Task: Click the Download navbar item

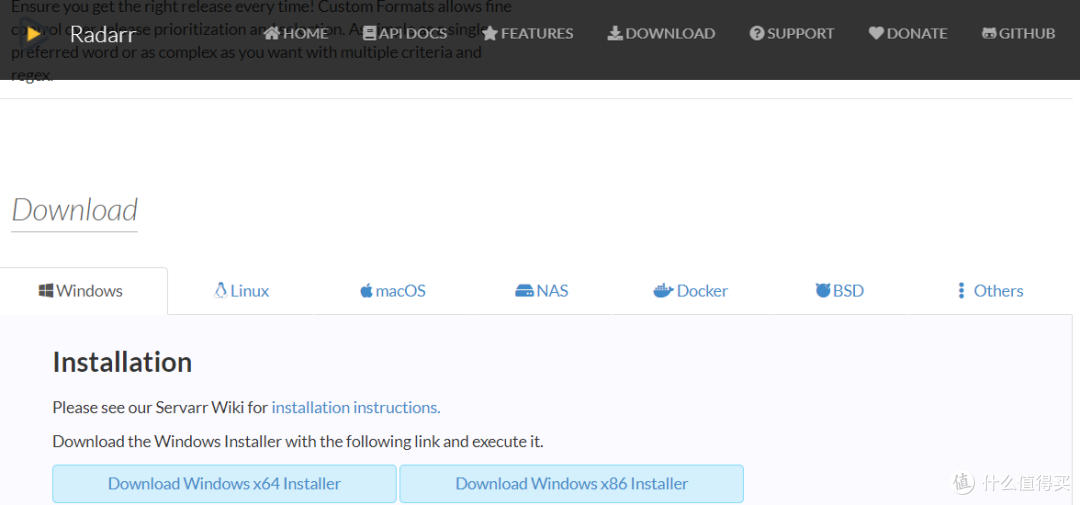Action: click(661, 33)
